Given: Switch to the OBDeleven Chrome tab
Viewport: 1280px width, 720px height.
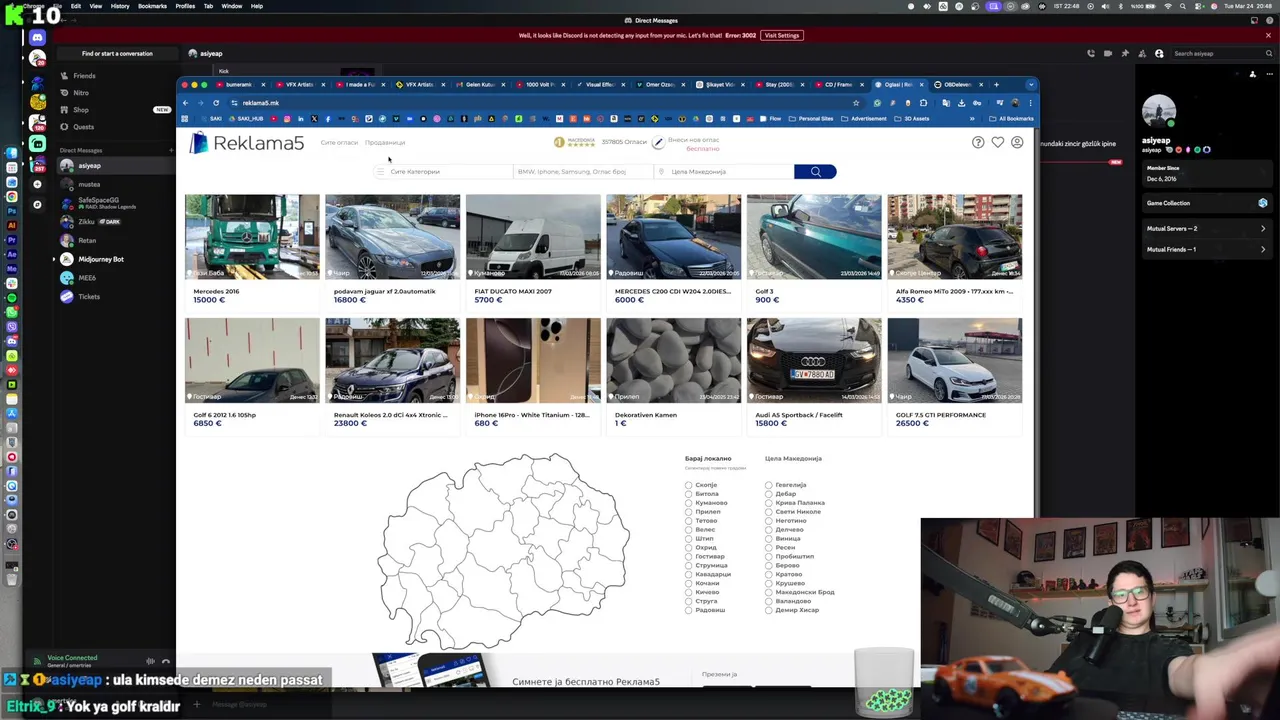Looking at the screenshot, I should pyautogui.click(x=960, y=85).
